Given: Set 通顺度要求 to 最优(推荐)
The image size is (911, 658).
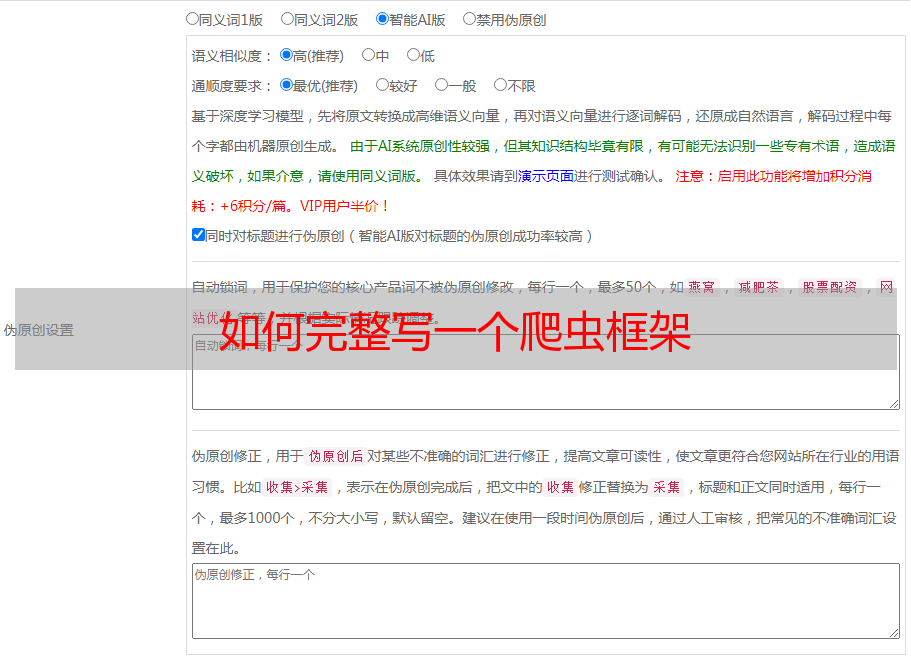Looking at the screenshot, I should (x=286, y=85).
